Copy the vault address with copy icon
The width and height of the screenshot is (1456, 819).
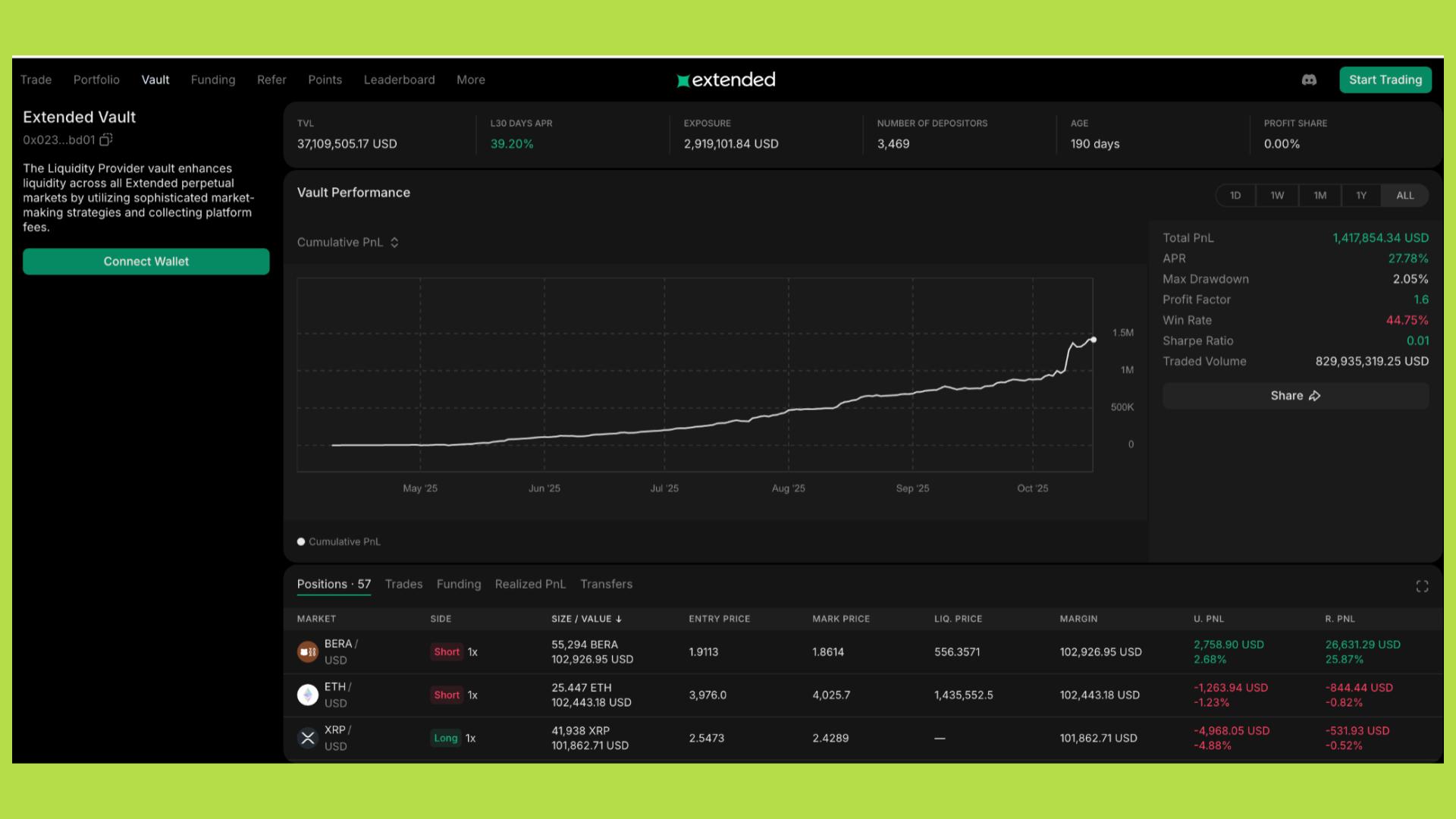(106, 140)
